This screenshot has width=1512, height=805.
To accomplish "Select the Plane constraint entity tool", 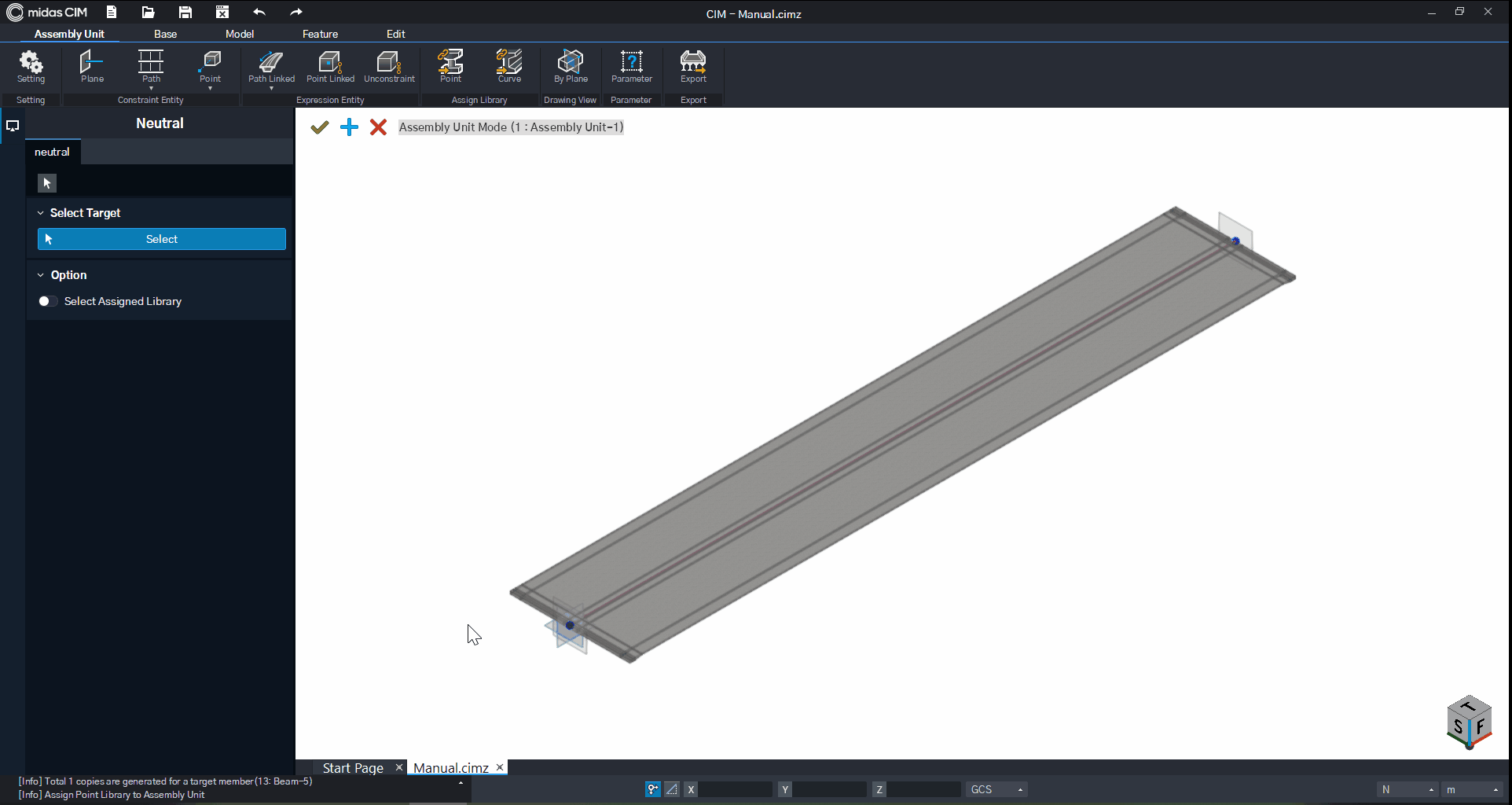I will [x=92, y=66].
